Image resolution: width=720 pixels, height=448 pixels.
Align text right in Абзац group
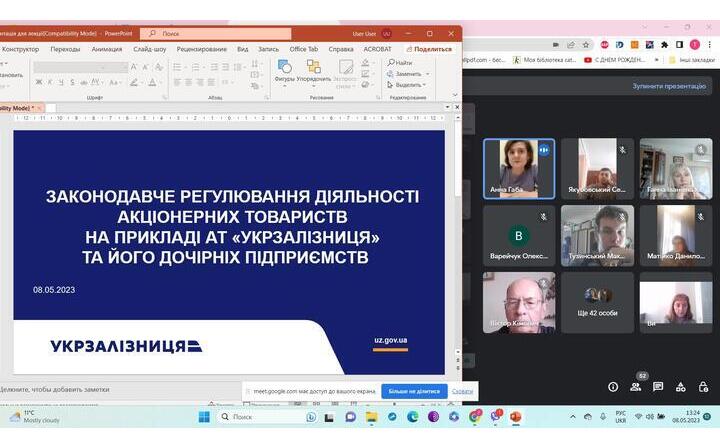point(200,82)
